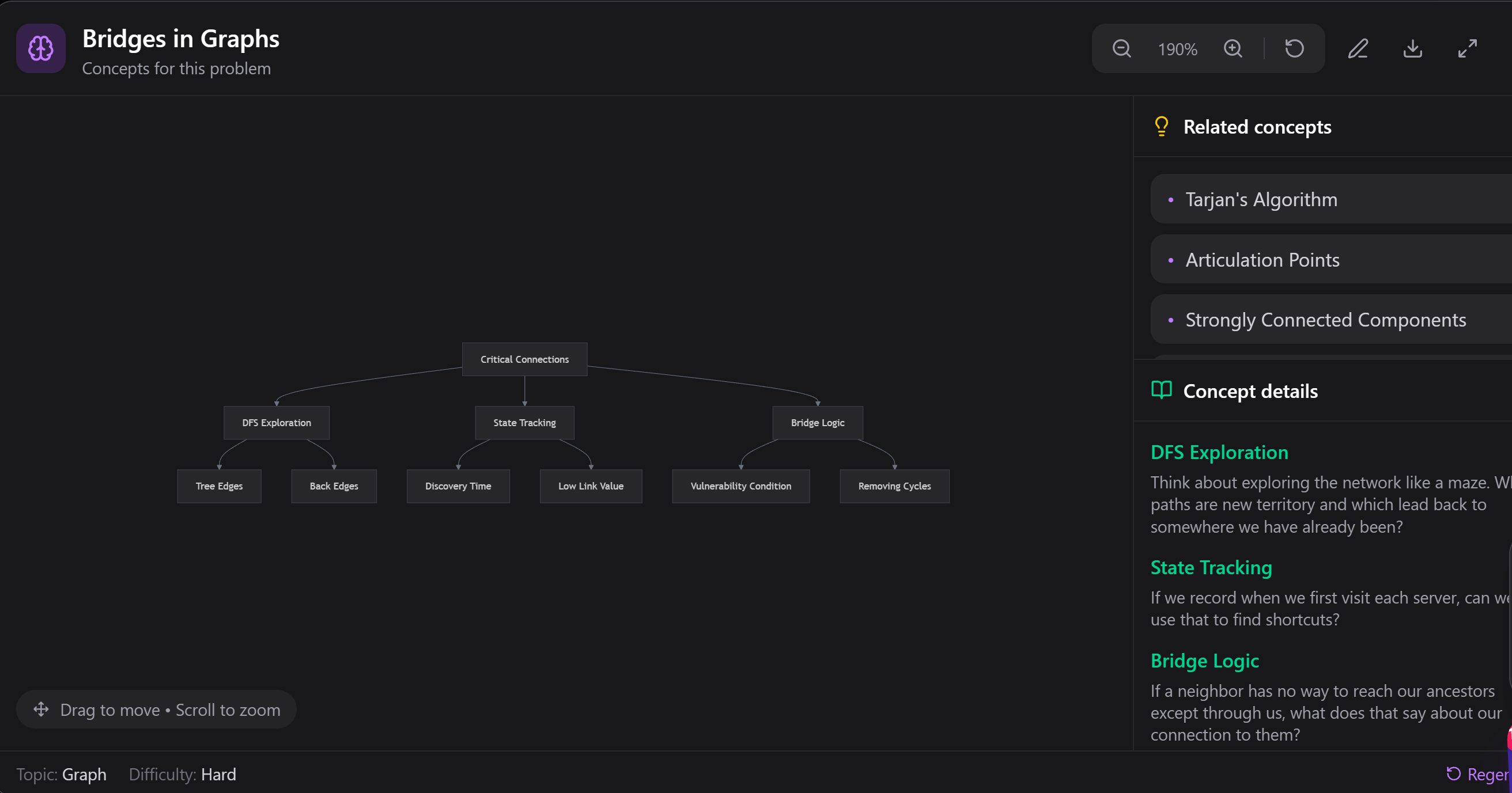Image resolution: width=1512 pixels, height=793 pixels.
Task: Click the zoom out magnifier icon
Action: pos(1121,49)
